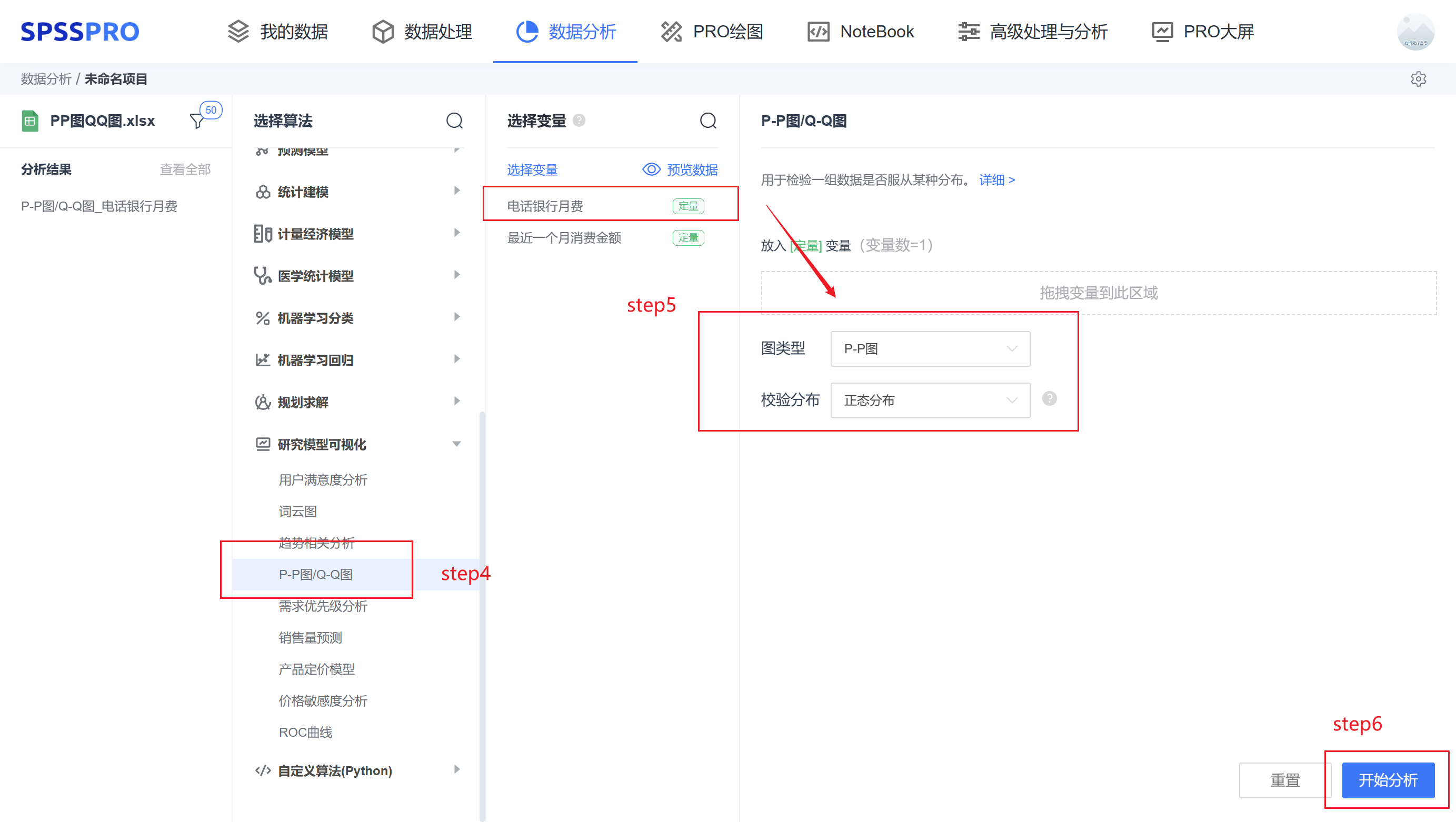Click the help icon beside 校验分布
The width and height of the screenshot is (1456, 822).
[x=1050, y=399]
